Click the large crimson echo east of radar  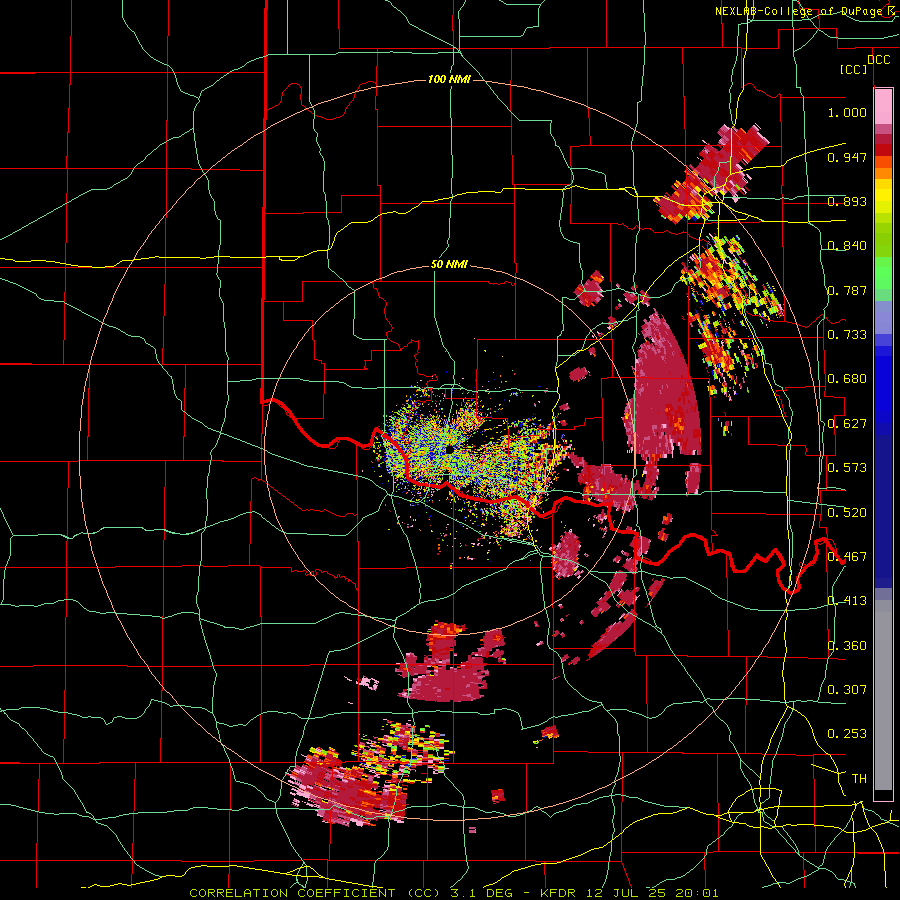point(664,390)
